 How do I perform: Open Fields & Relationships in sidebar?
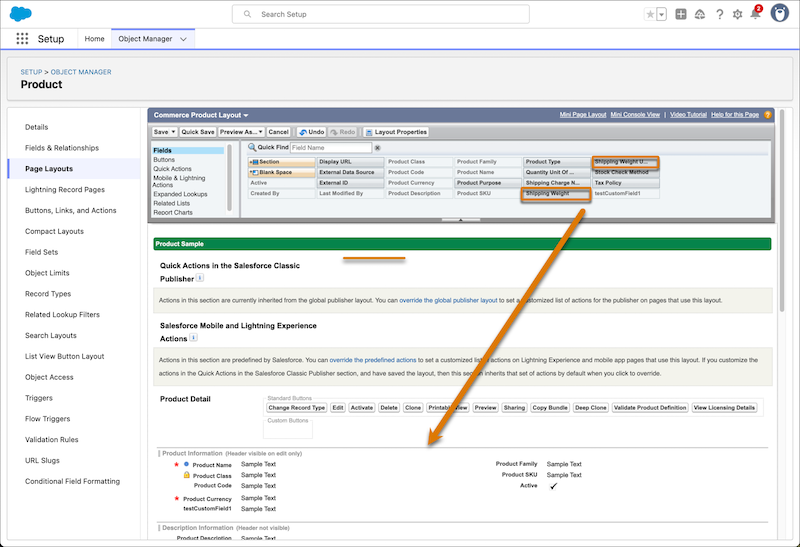click(62, 148)
